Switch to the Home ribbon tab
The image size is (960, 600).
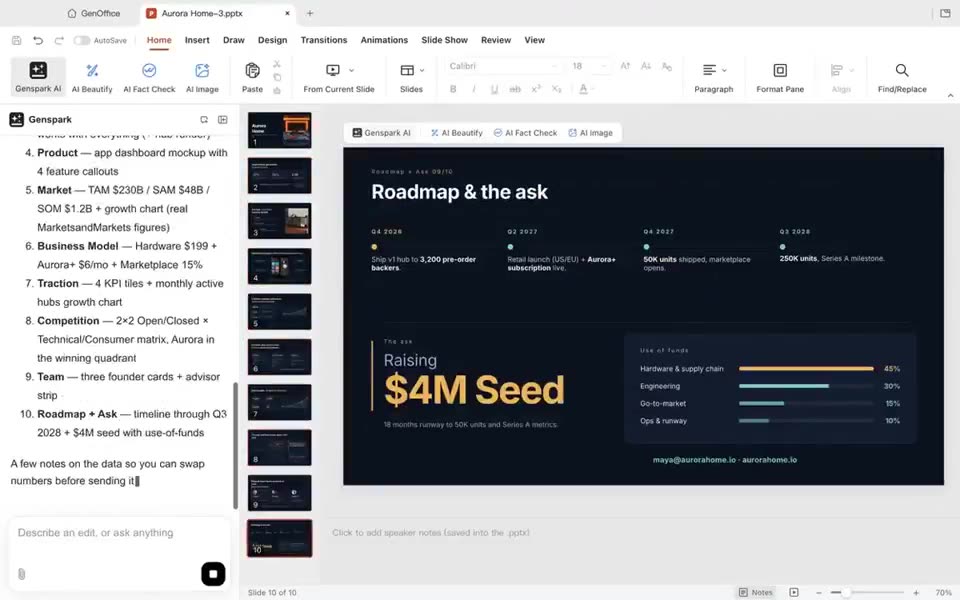click(x=159, y=40)
